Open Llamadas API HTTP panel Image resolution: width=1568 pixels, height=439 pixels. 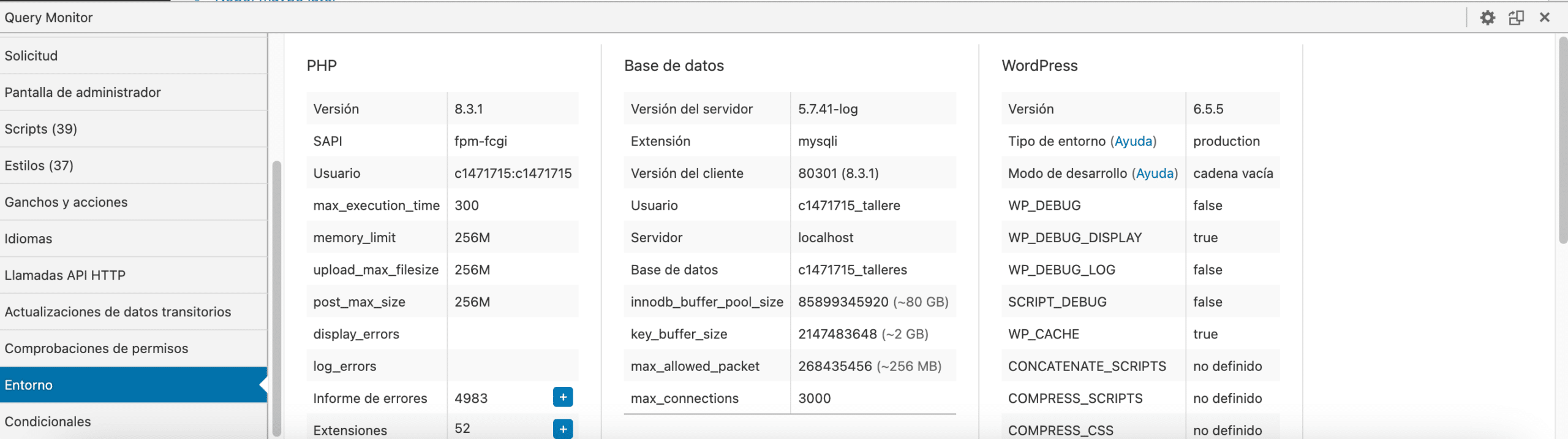tap(65, 275)
